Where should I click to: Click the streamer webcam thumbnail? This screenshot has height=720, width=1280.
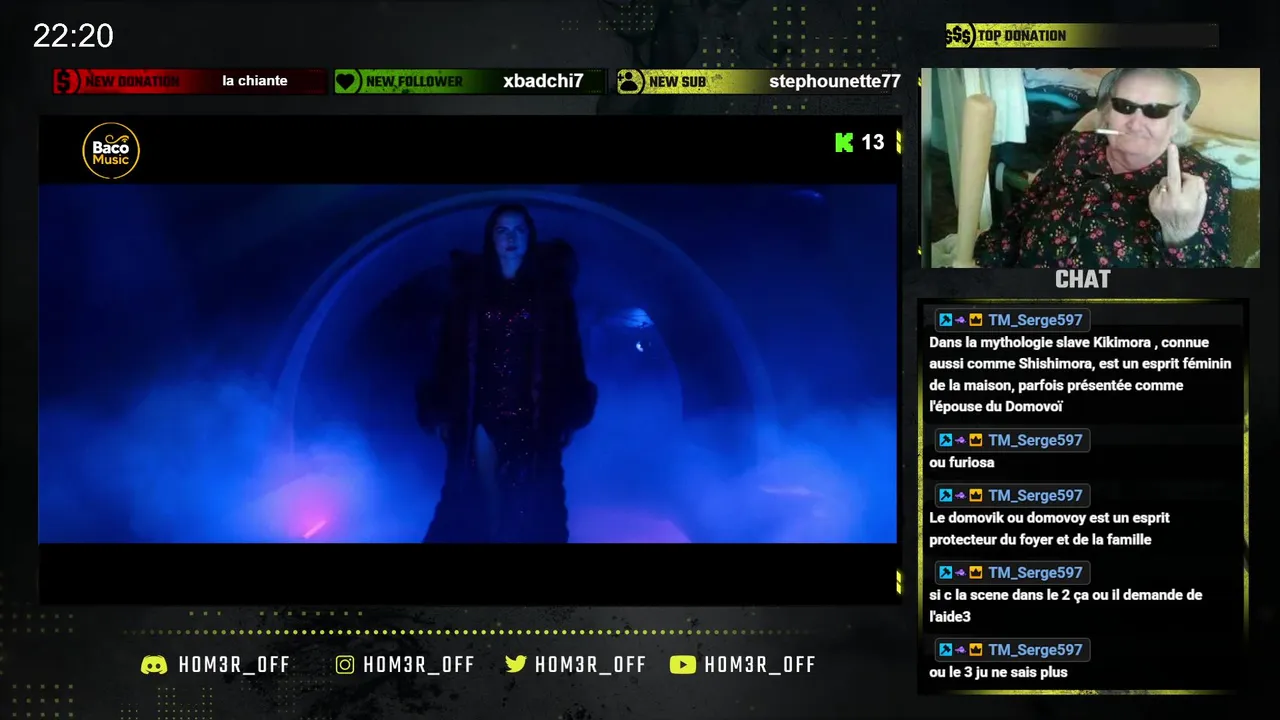pyautogui.click(x=1090, y=168)
